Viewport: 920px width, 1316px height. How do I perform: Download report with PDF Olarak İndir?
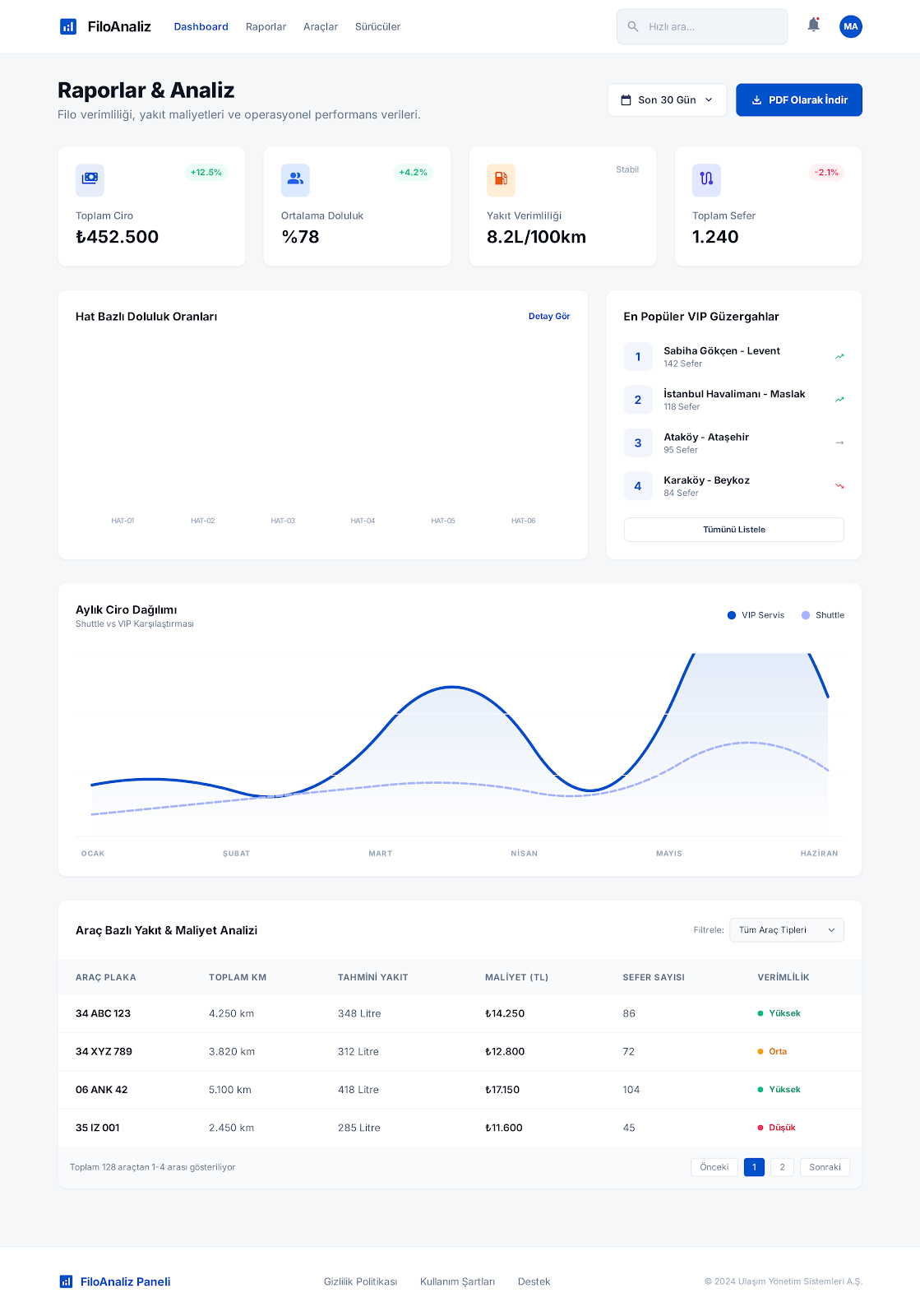(x=798, y=100)
